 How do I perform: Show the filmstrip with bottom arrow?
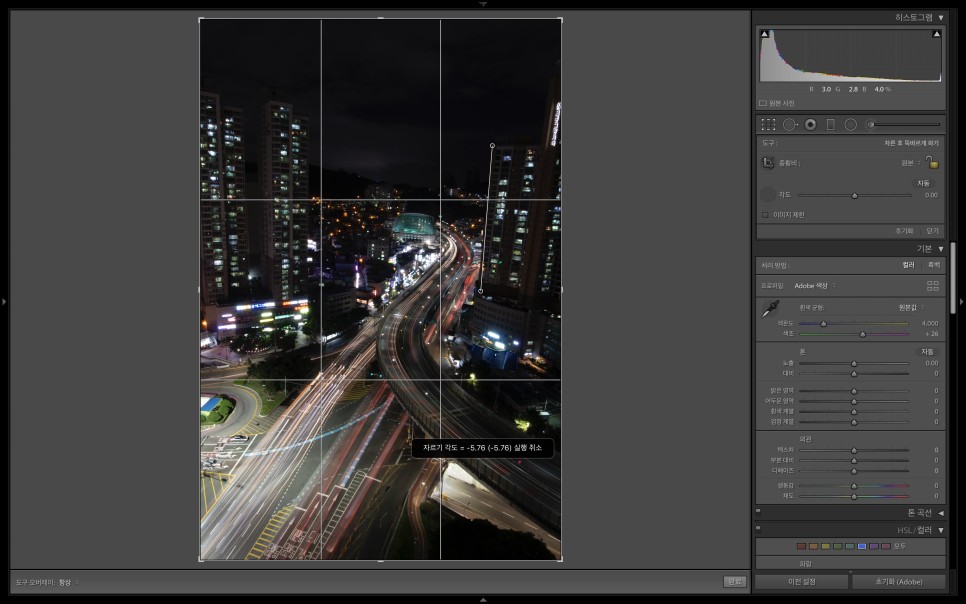coord(483,600)
